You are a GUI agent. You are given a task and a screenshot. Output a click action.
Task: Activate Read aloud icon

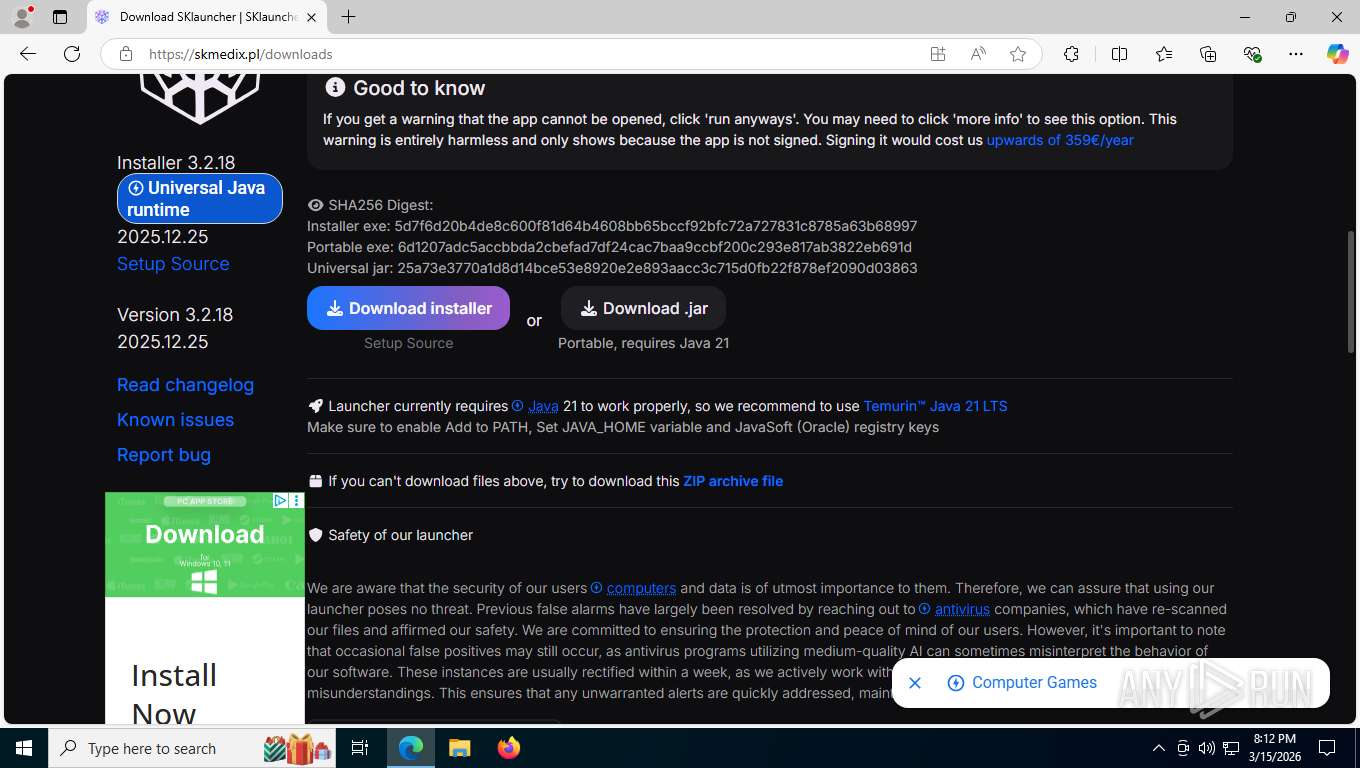click(x=978, y=54)
